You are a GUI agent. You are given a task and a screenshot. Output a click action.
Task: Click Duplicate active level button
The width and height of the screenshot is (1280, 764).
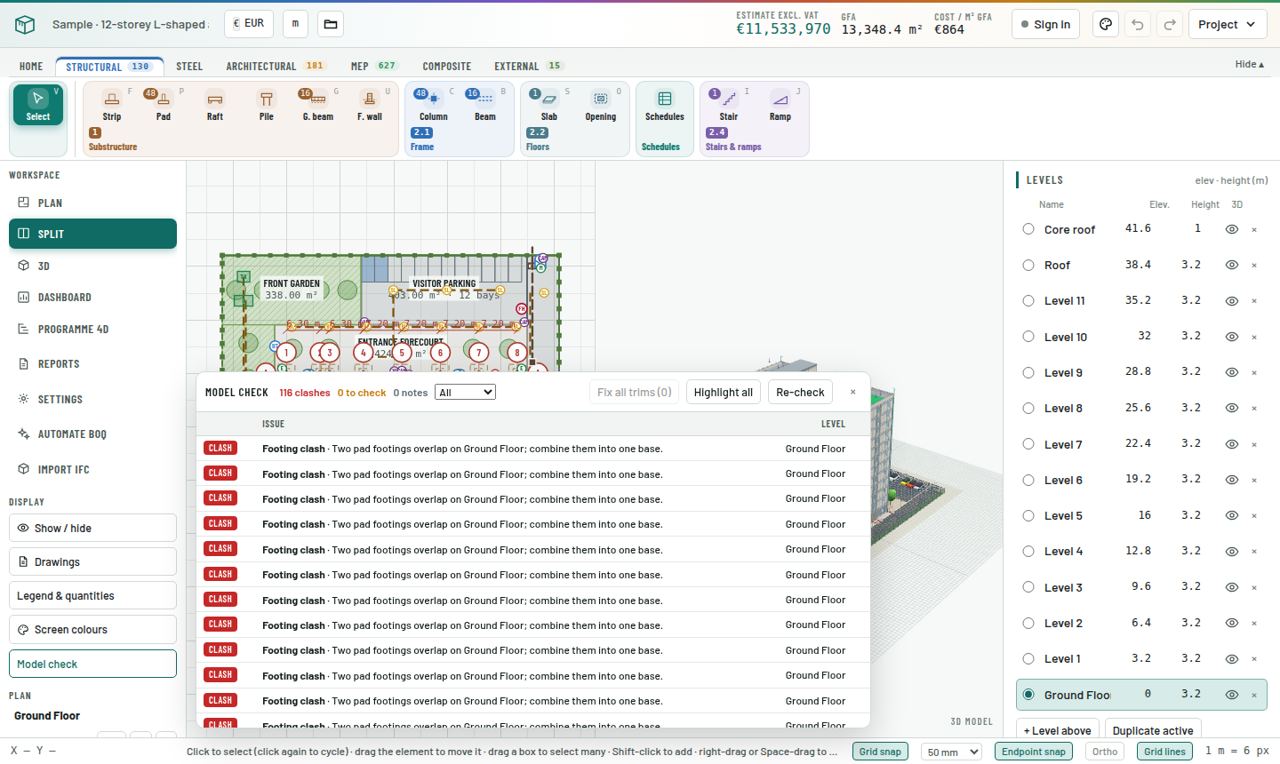[1152, 730]
